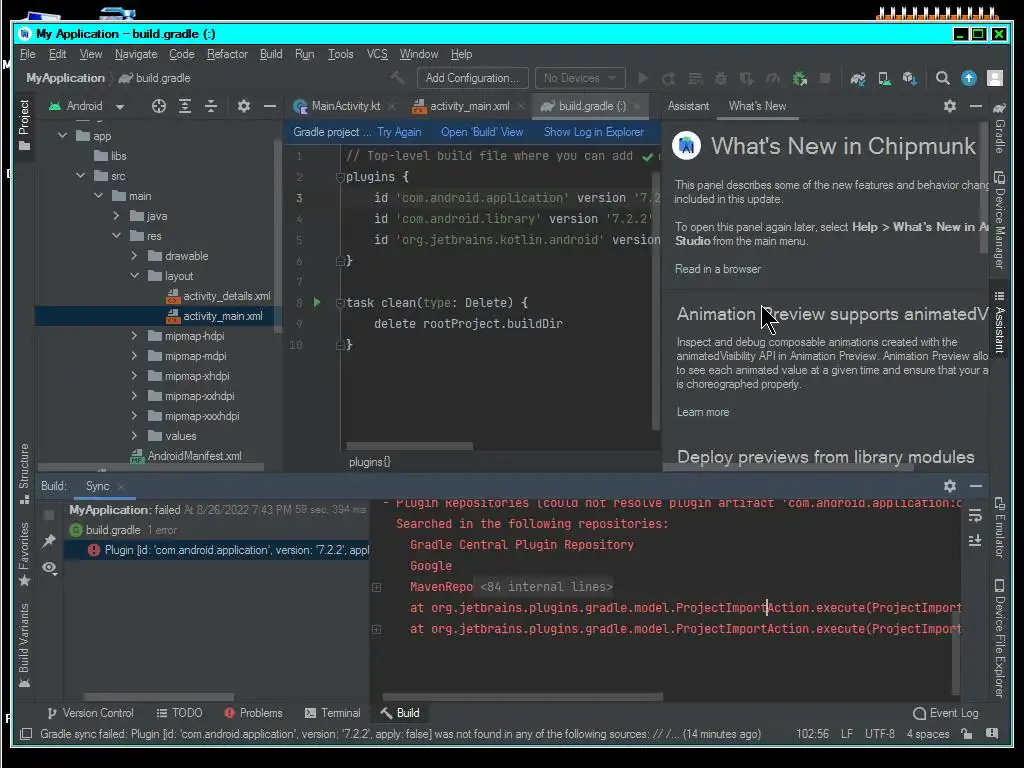The height and width of the screenshot is (768, 1024).
Task: Open the Android project view dropdown
Action: [x=86, y=106]
